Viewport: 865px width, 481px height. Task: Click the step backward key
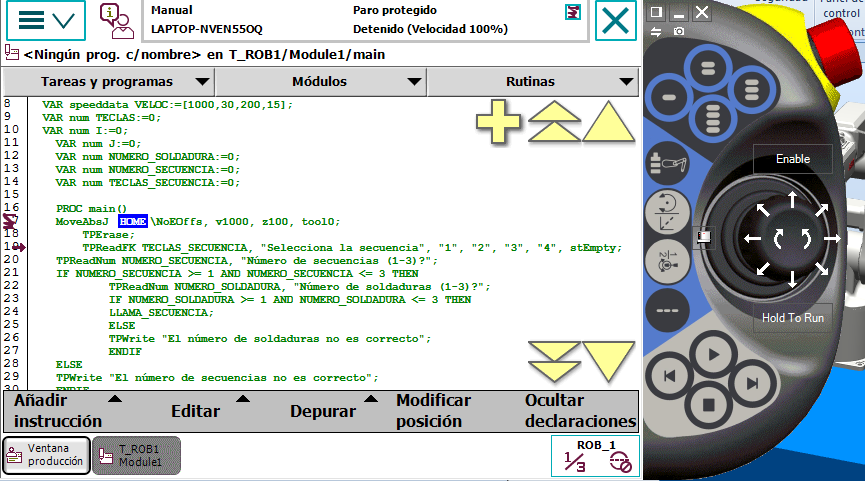tap(669, 376)
